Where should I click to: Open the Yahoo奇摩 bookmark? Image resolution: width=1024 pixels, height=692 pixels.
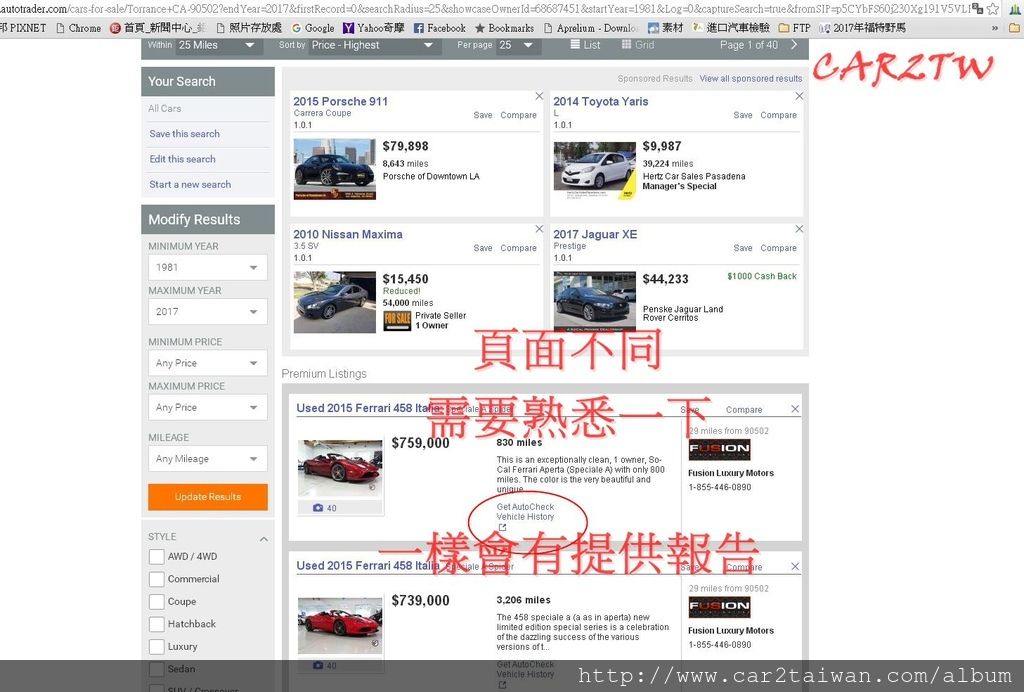pyautogui.click(x=374, y=28)
